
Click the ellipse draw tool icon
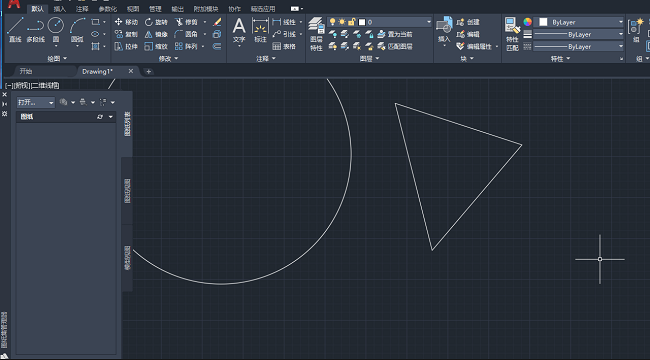coord(95,34)
